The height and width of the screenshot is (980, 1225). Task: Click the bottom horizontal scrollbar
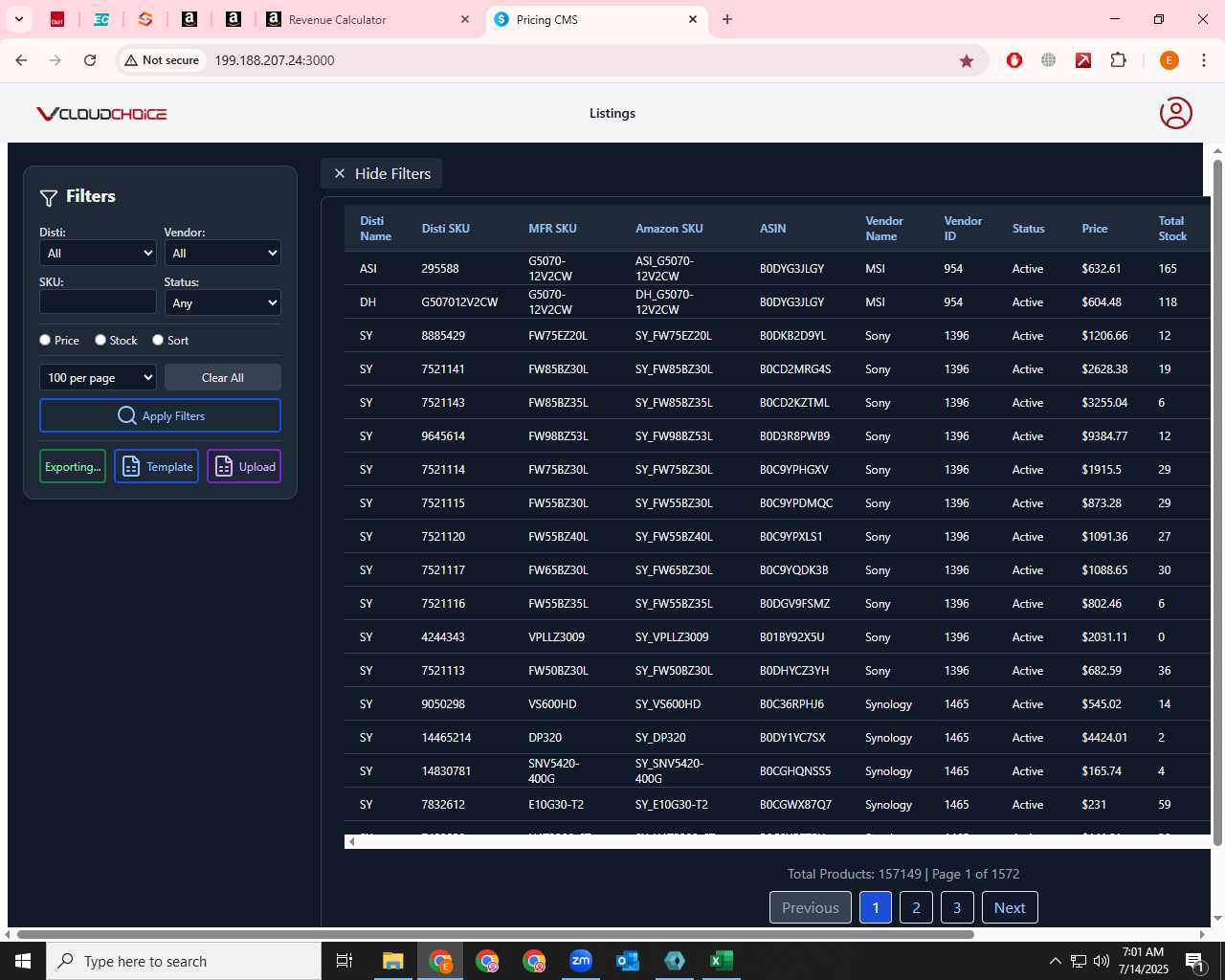(495, 934)
